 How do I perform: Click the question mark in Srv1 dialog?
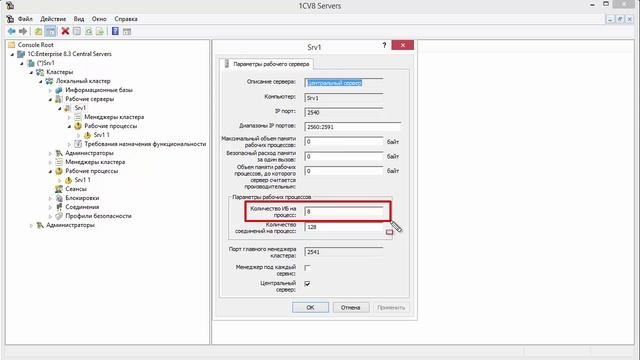click(x=384, y=45)
